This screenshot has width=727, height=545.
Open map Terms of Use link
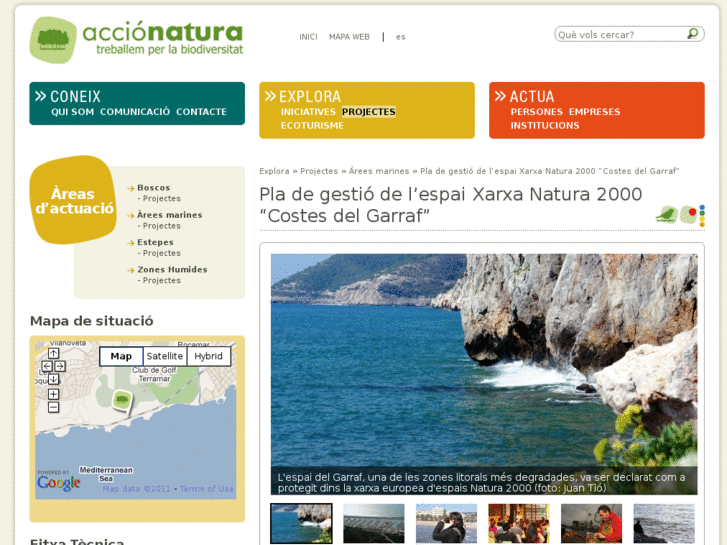[207, 489]
